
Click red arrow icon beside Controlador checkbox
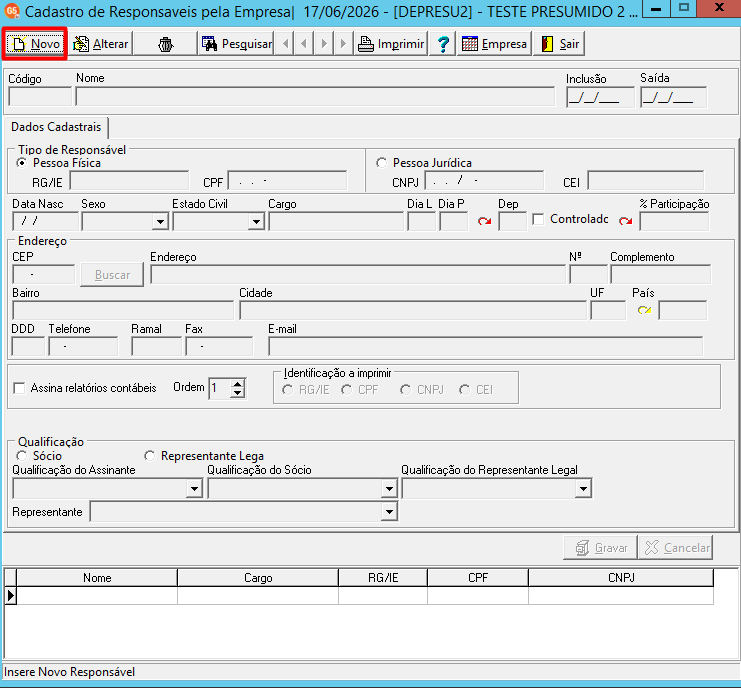[626, 221]
